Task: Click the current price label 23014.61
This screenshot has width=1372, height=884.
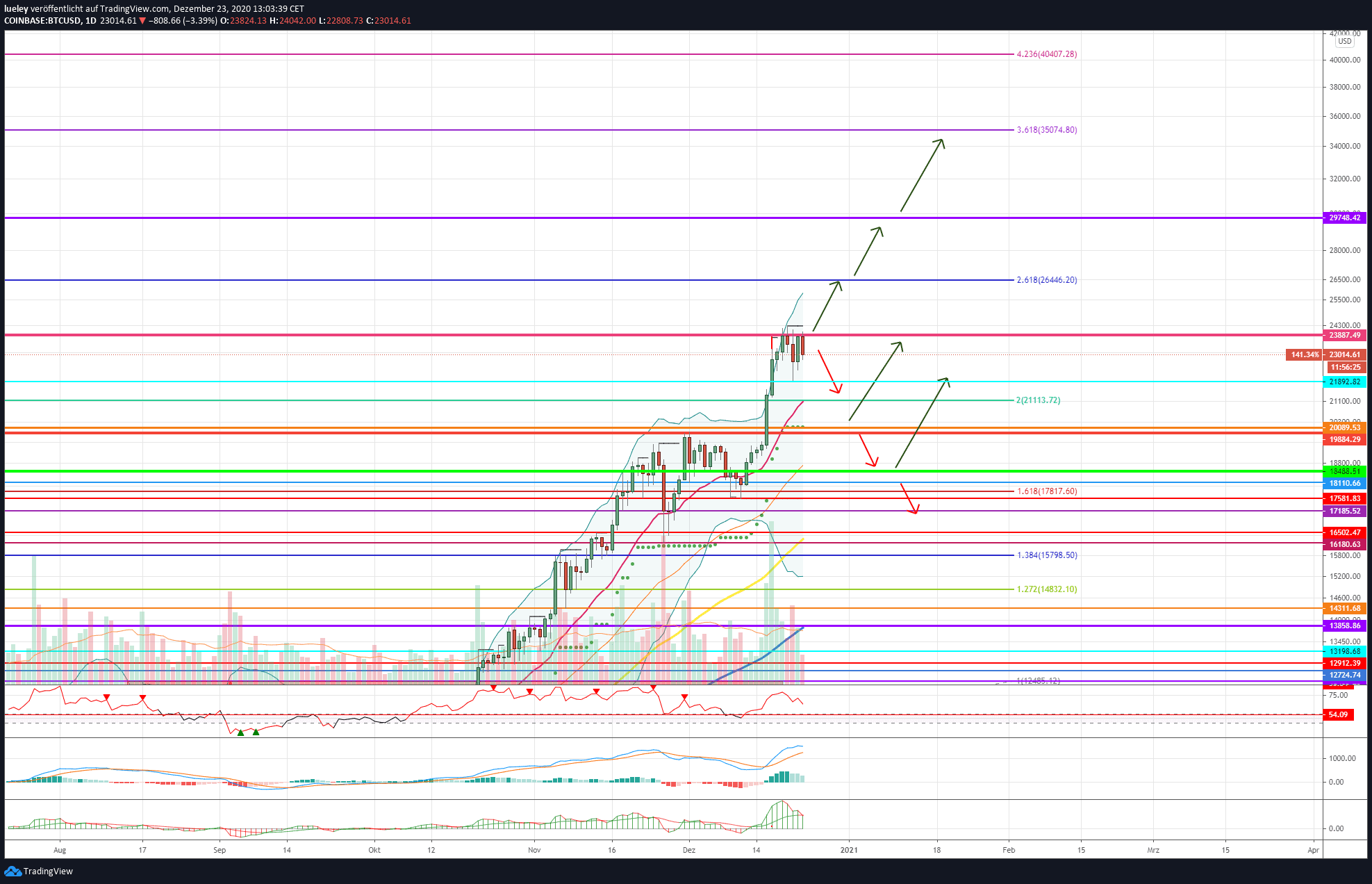Action: click(x=1345, y=354)
